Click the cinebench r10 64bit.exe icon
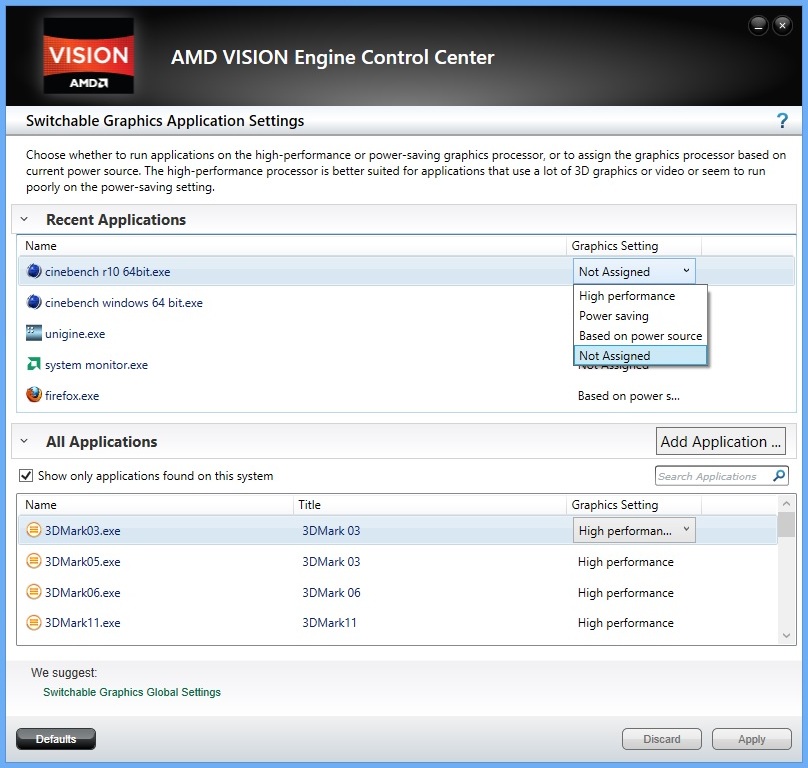 (x=33, y=271)
